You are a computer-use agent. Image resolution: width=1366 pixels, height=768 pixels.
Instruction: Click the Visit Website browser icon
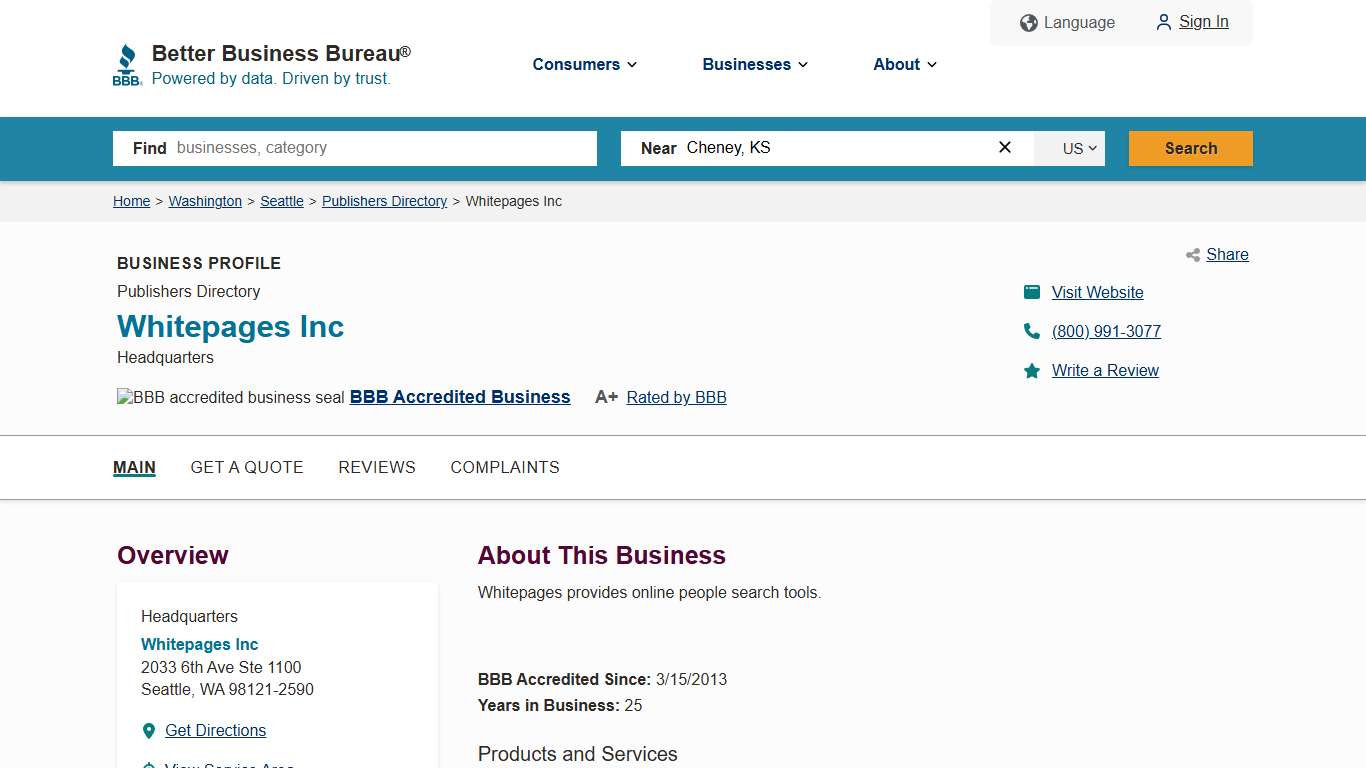click(x=1031, y=292)
